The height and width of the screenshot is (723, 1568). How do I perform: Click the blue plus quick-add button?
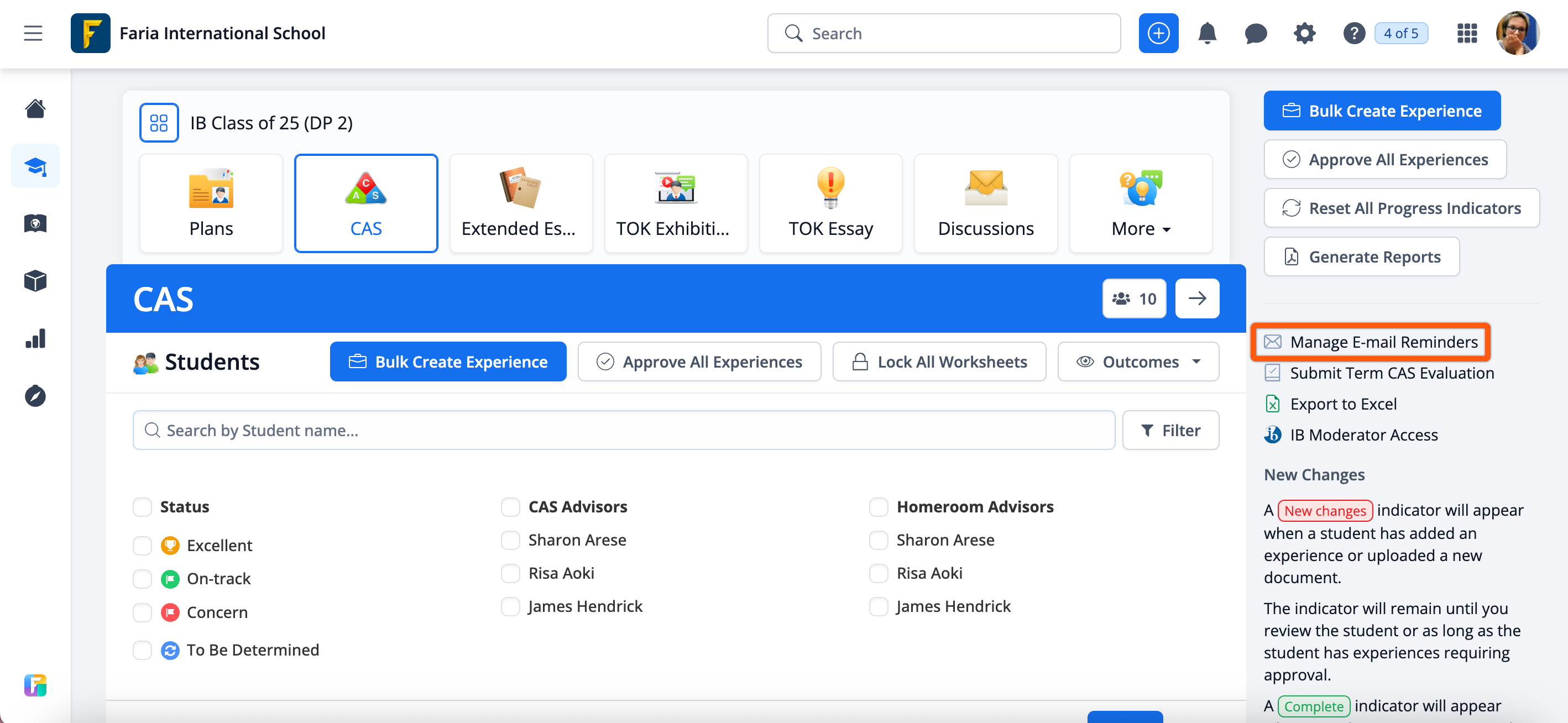[x=1158, y=33]
